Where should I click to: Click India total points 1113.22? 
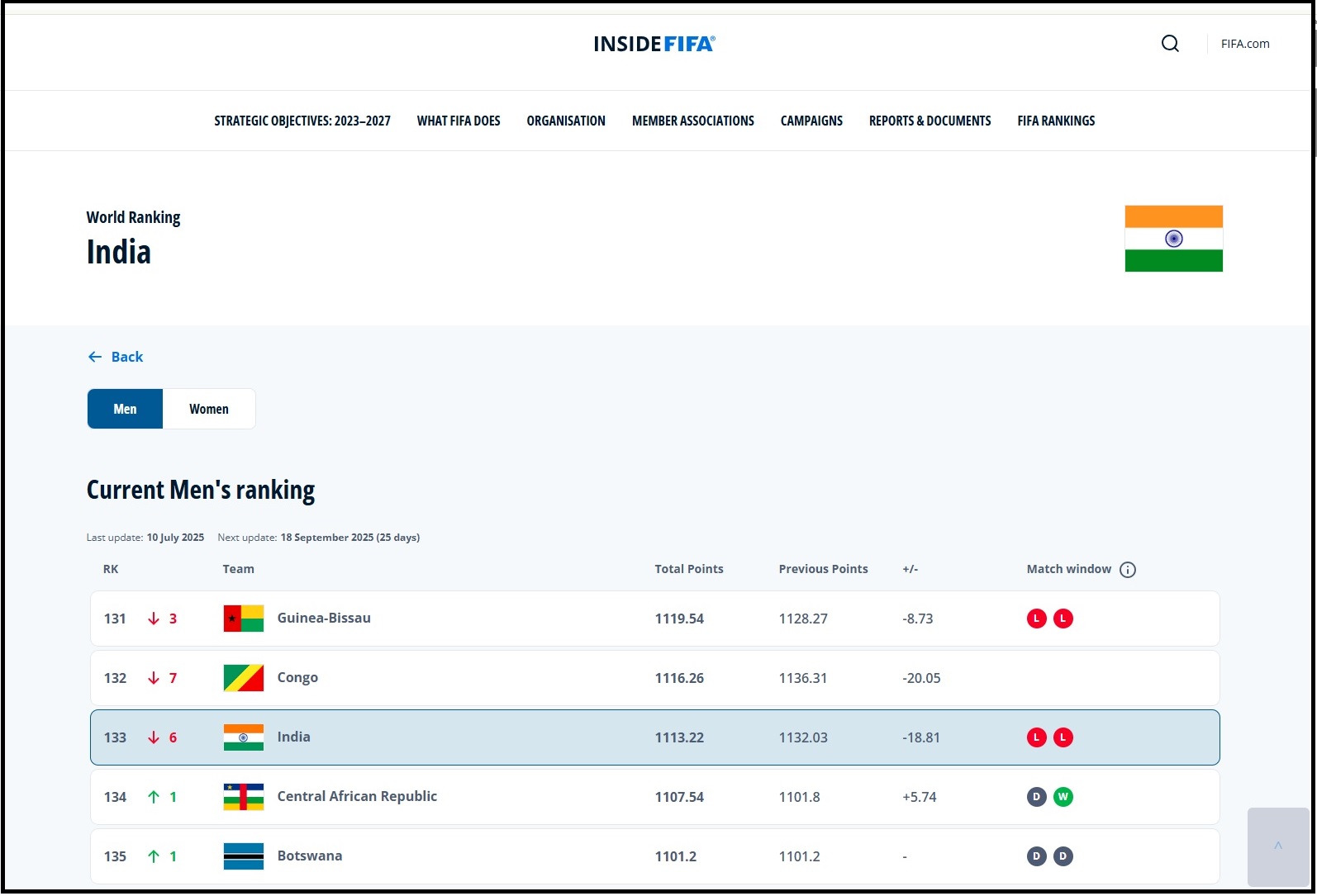[x=679, y=737]
